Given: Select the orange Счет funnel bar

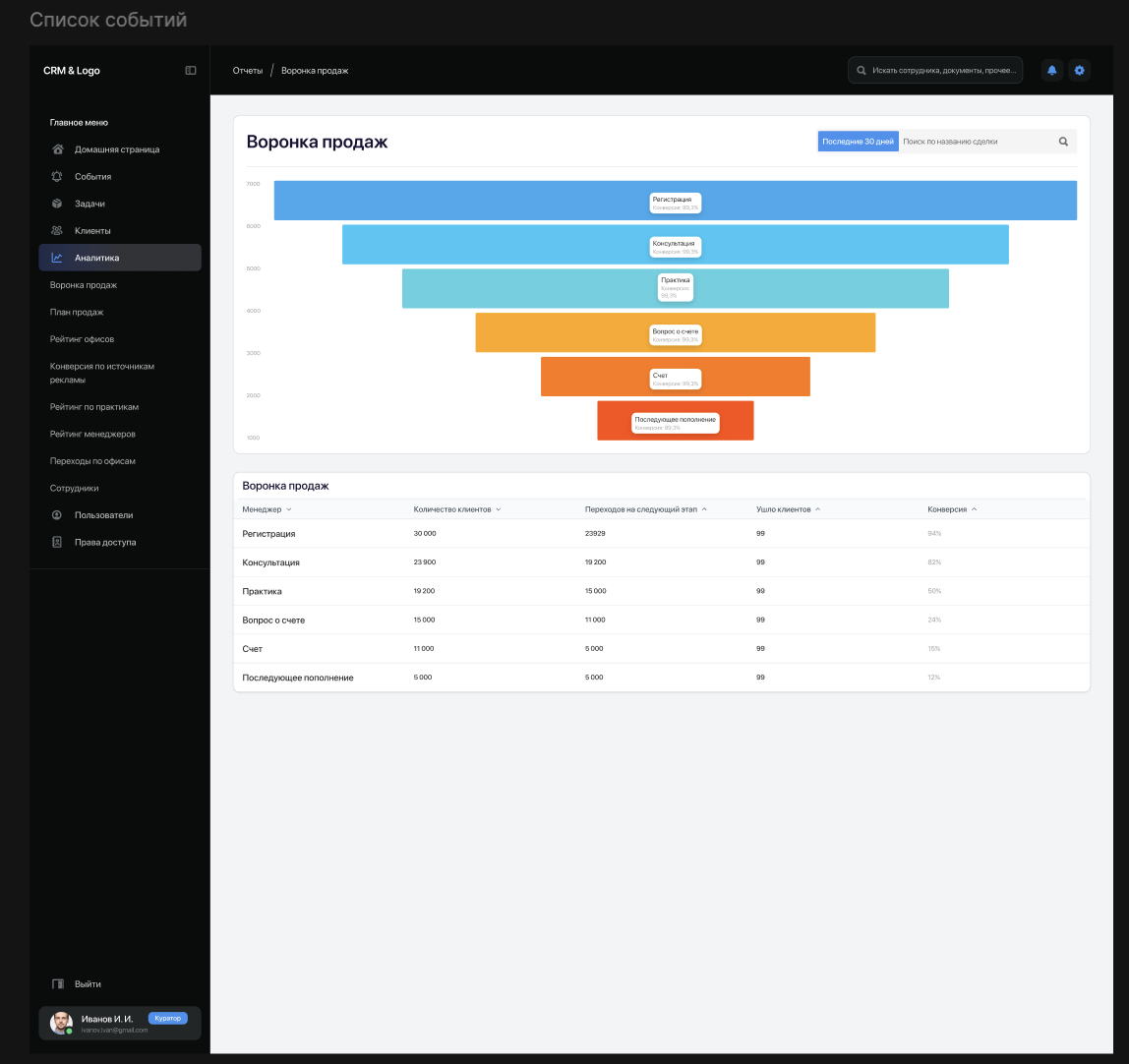Looking at the screenshot, I should coord(676,377).
